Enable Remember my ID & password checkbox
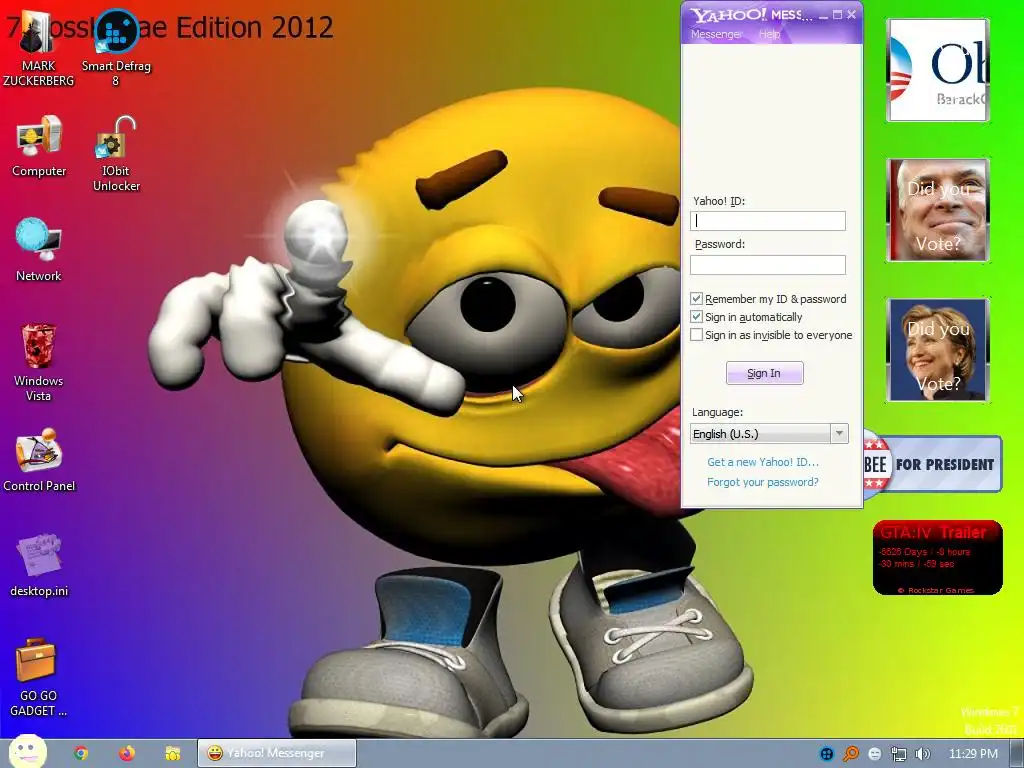Viewport: 1024px width, 768px height. click(697, 298)
